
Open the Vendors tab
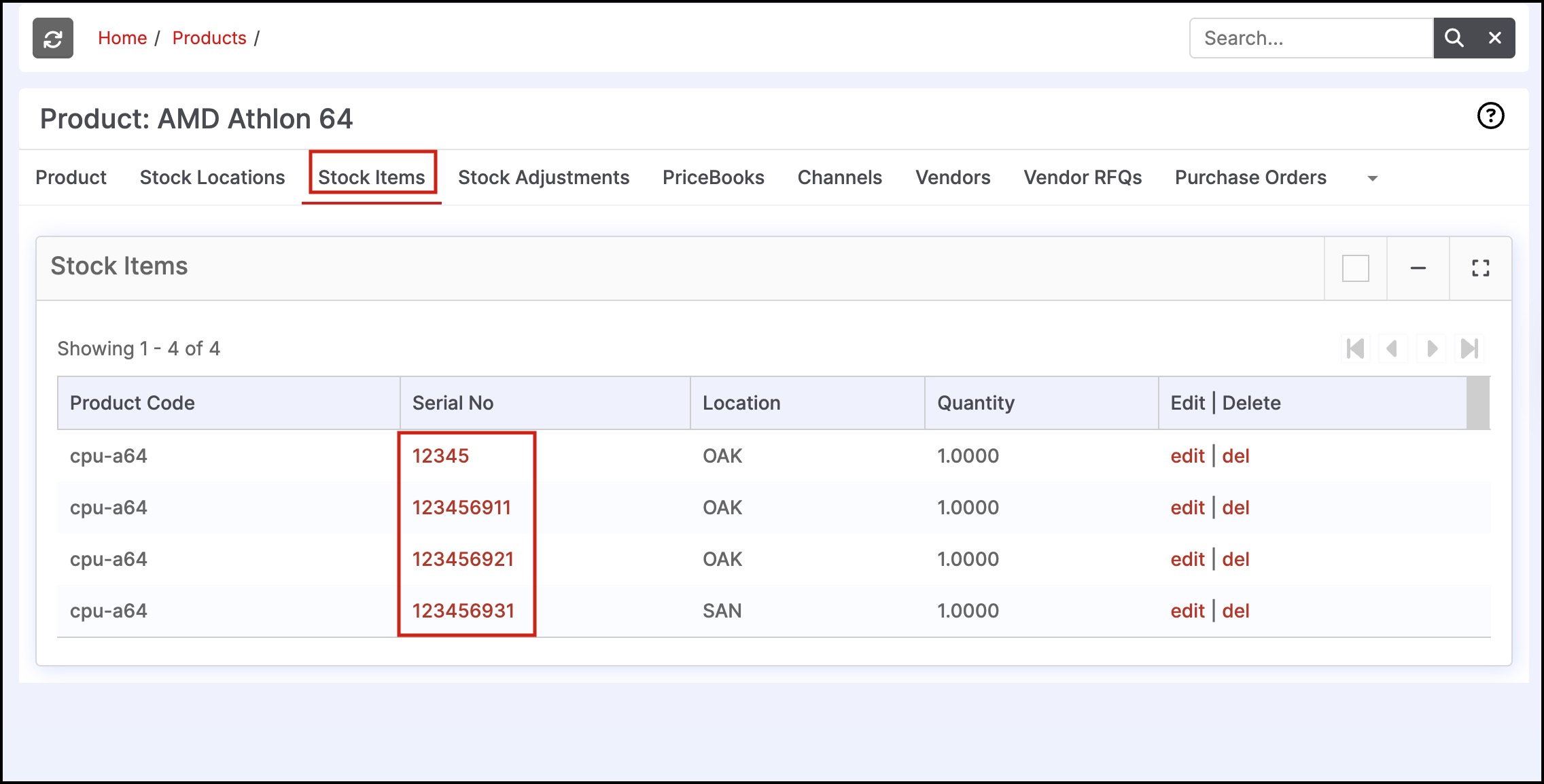tap(953, 177)
